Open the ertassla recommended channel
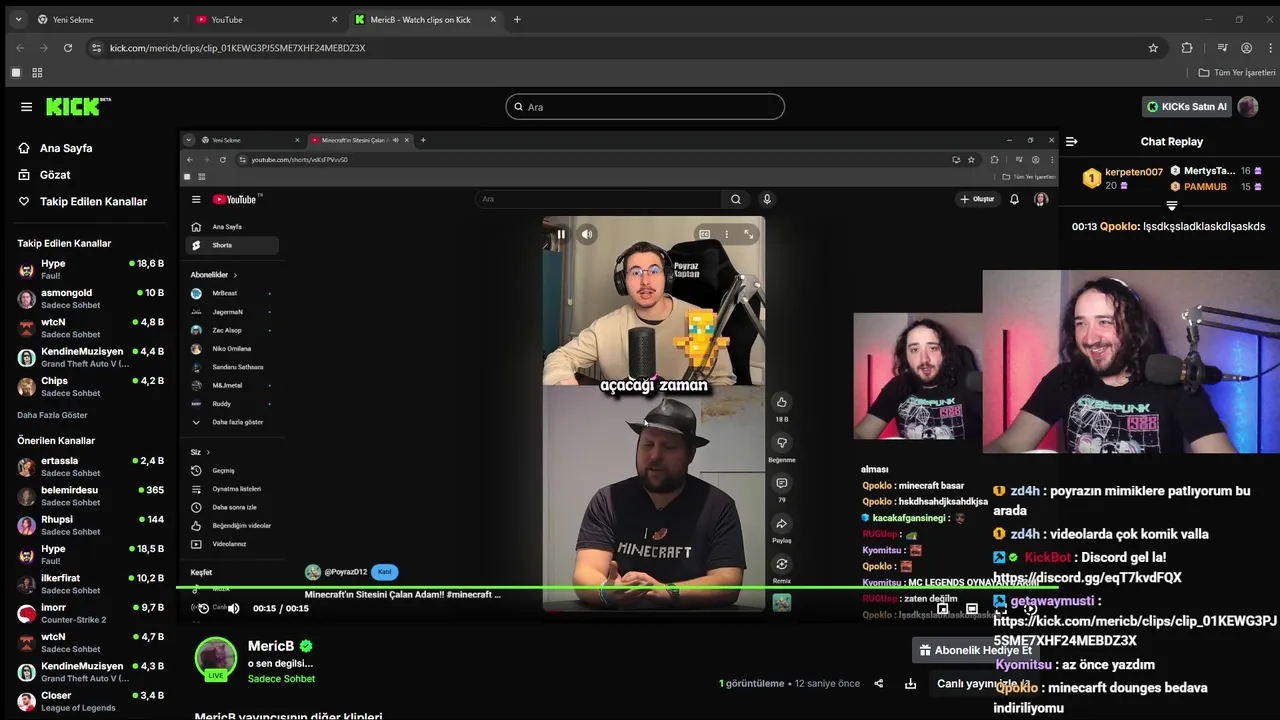Screen dimensions: 1280x720 [90, 467]
